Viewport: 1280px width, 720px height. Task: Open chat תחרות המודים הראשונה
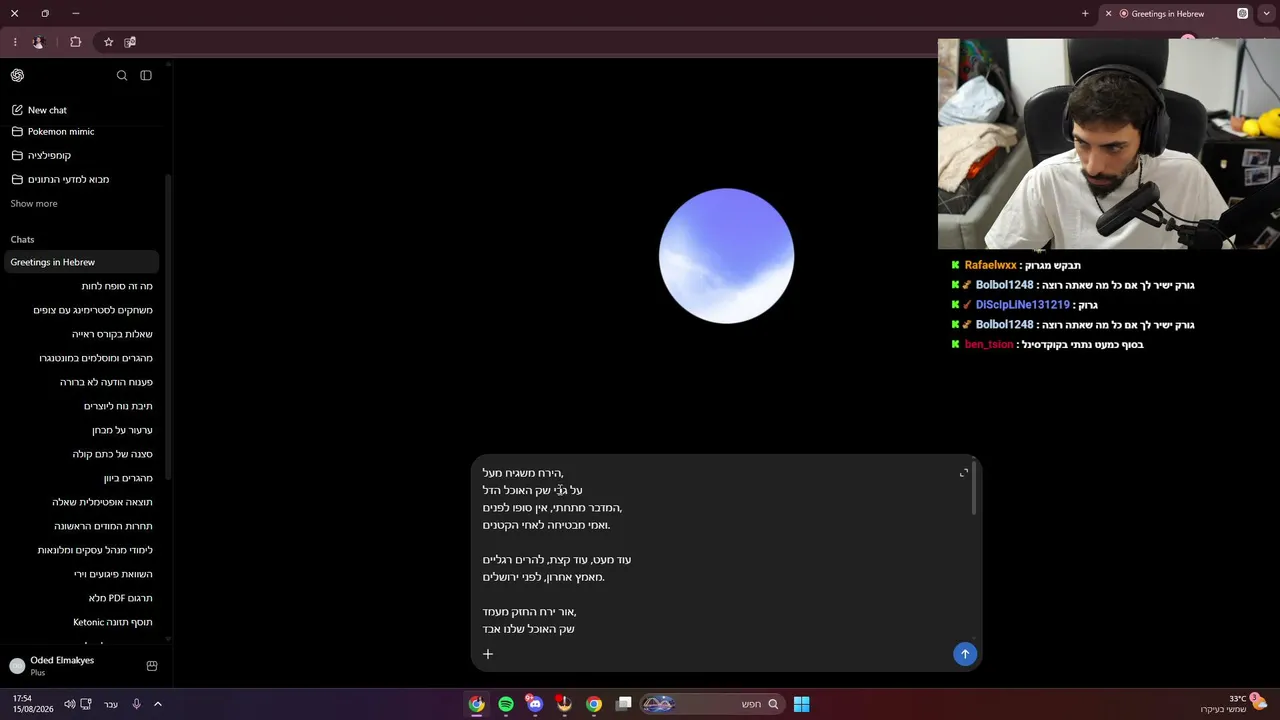click(x=103, y=526)
